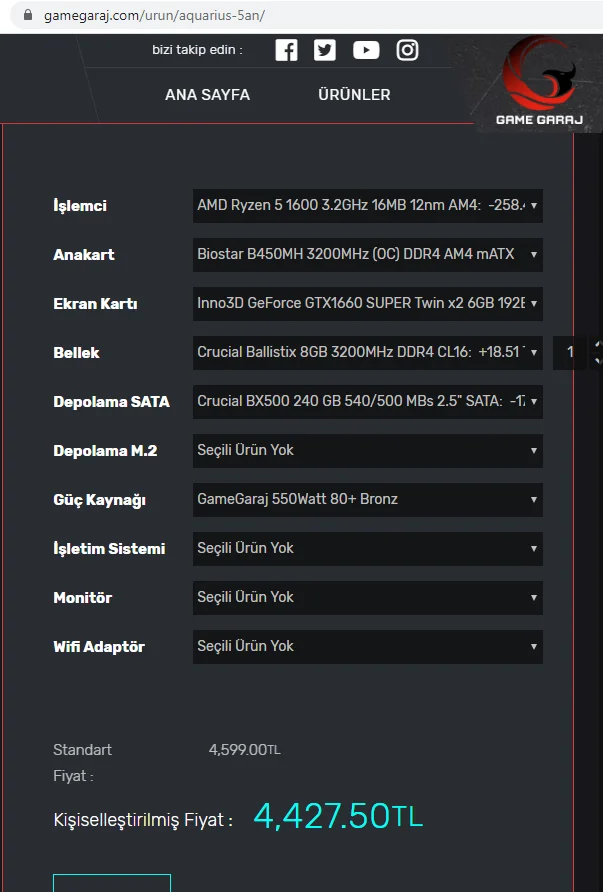The image size is (603, 892).
Task: Expand the Anakart motherboard dropdown
Action: click(x=367, y=254)
